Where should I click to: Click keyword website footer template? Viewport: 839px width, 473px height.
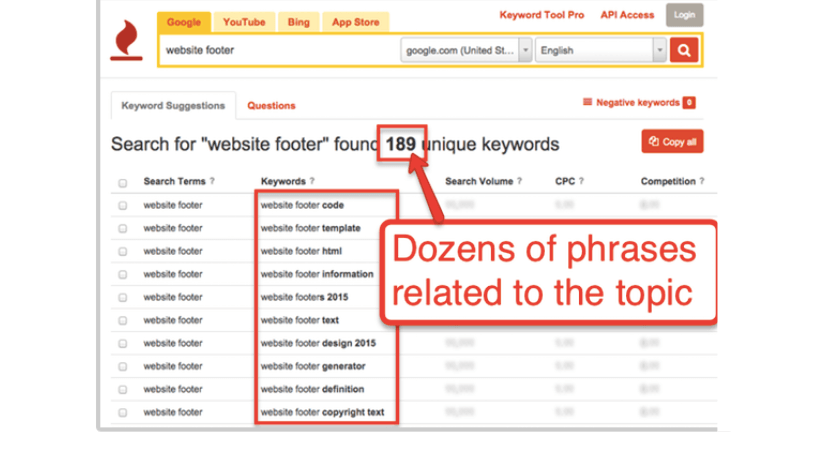(x=310, y=228)
